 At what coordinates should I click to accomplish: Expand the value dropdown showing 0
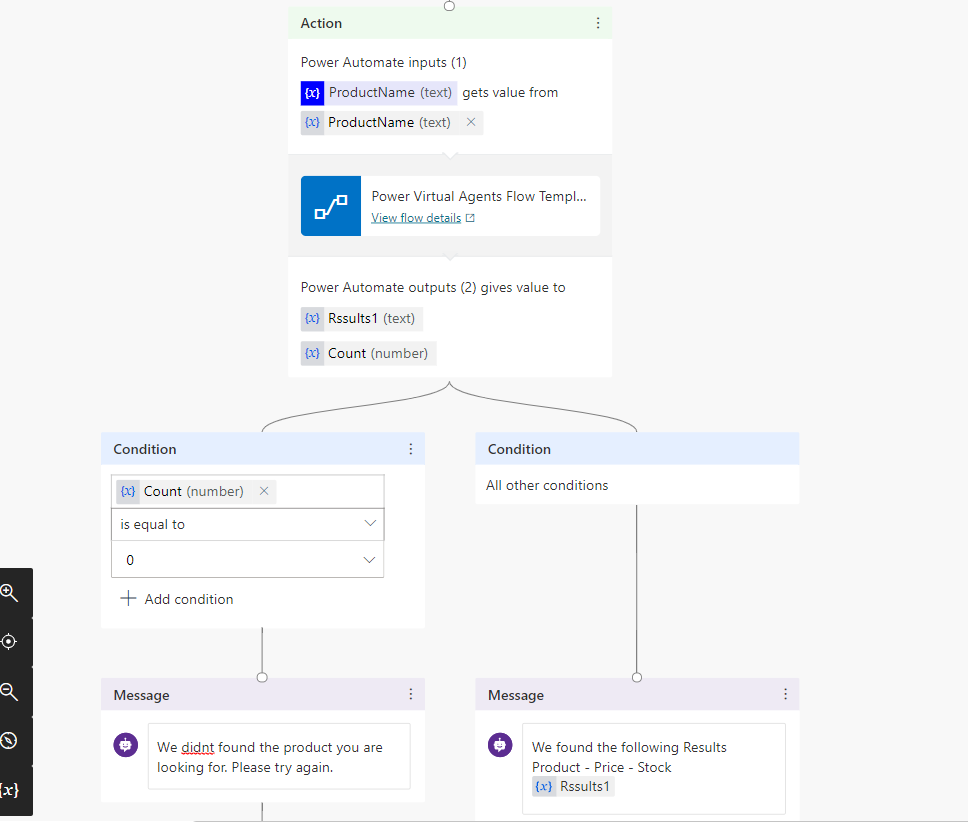point(370,560)
